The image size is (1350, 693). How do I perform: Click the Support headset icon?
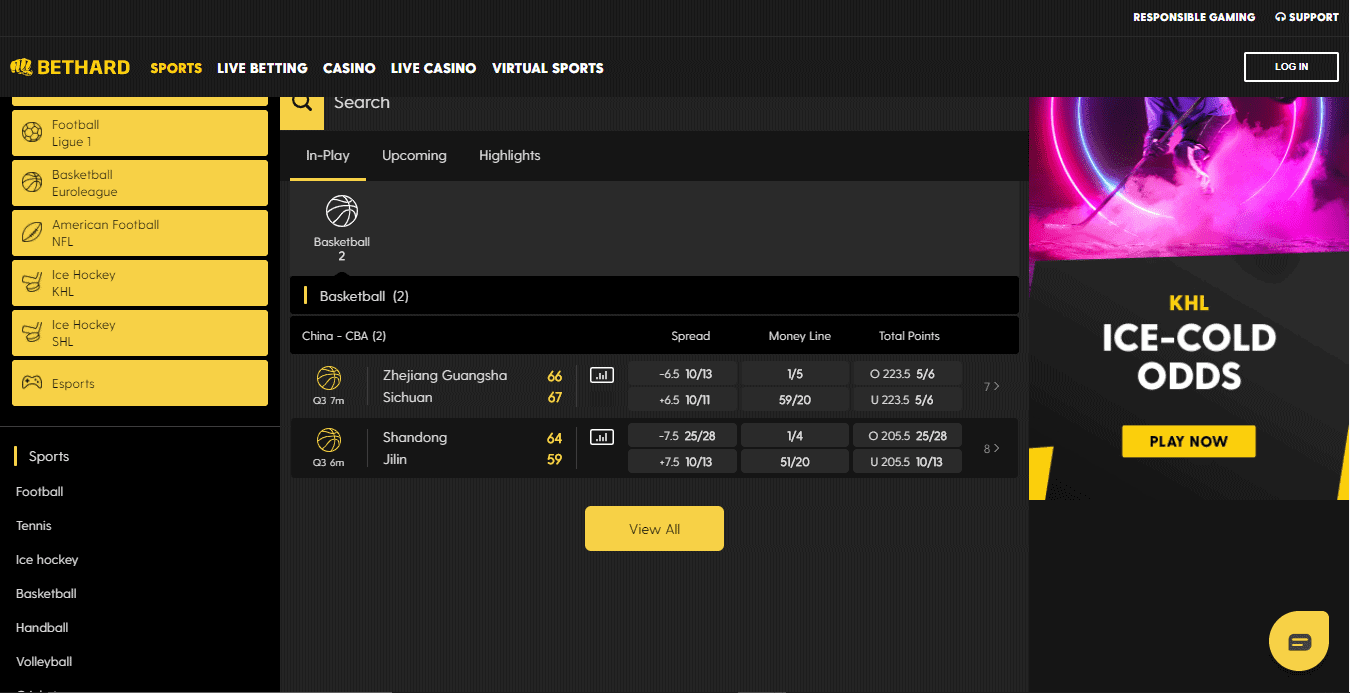pos(1280,17)
